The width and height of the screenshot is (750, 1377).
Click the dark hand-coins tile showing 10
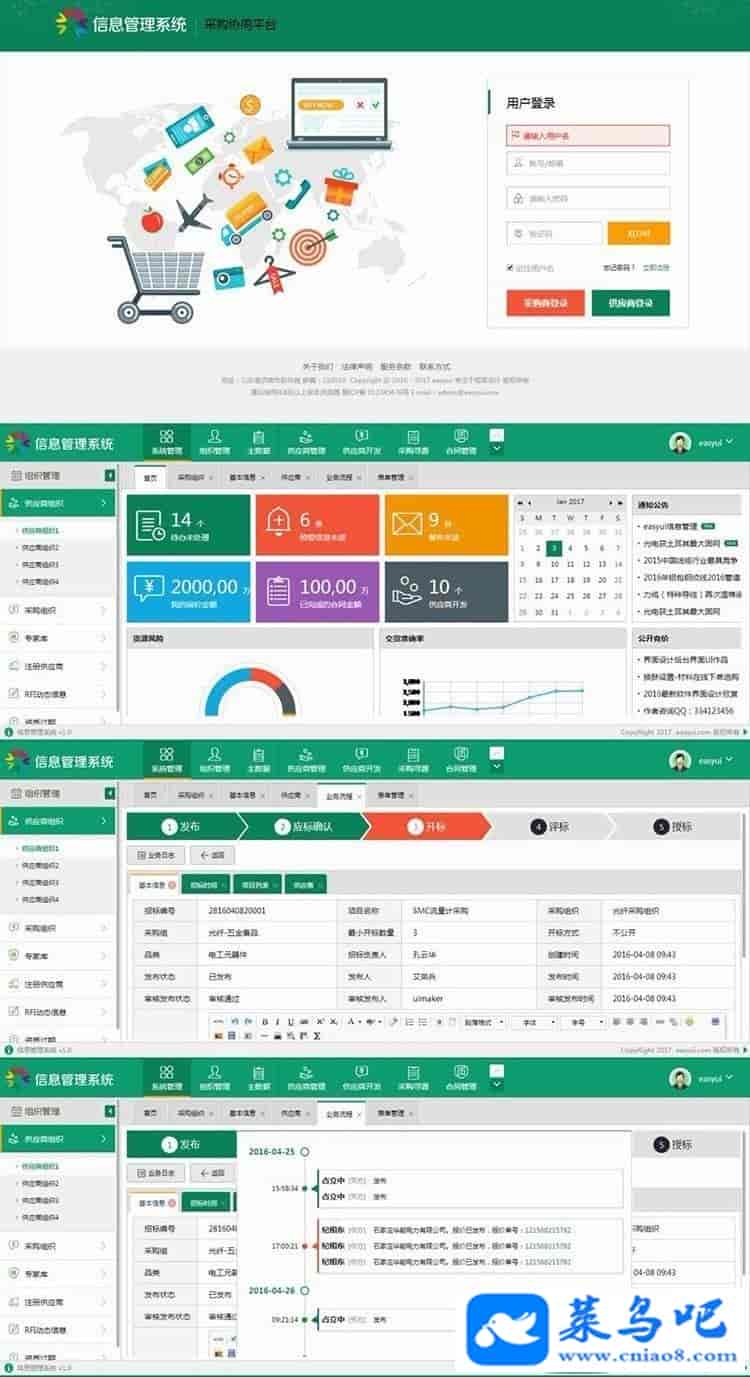tap(446, 591)
